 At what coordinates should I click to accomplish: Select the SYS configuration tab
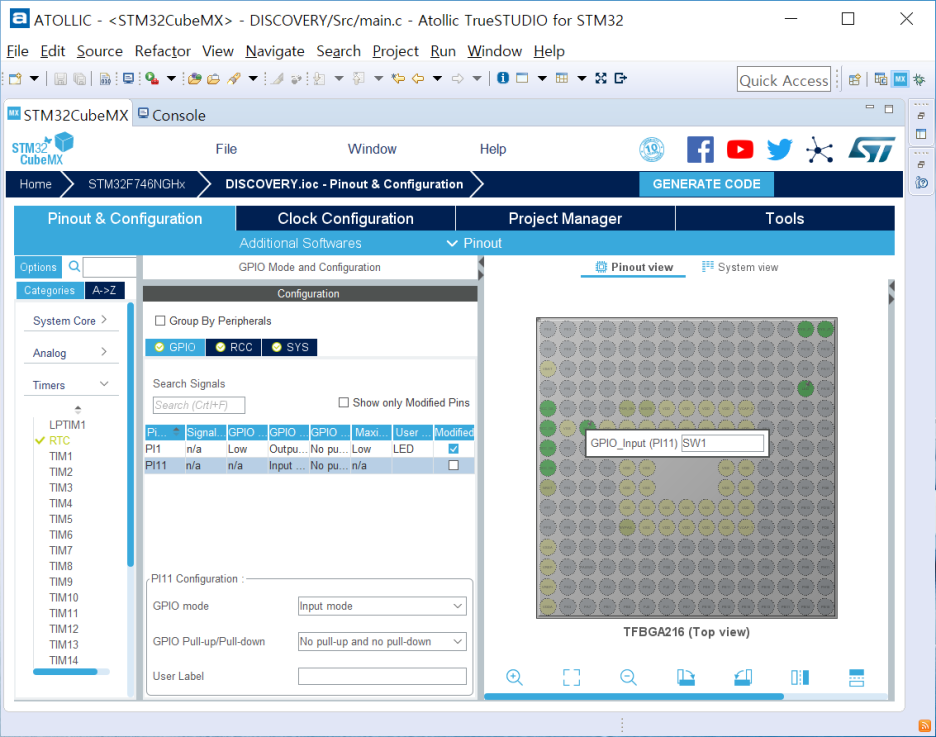290,347
